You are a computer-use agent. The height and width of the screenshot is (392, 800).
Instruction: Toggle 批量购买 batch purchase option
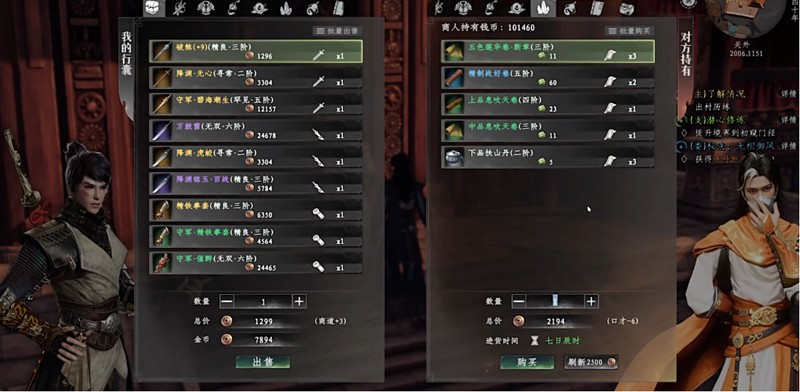pyautogui.click(x=629, y=31)
